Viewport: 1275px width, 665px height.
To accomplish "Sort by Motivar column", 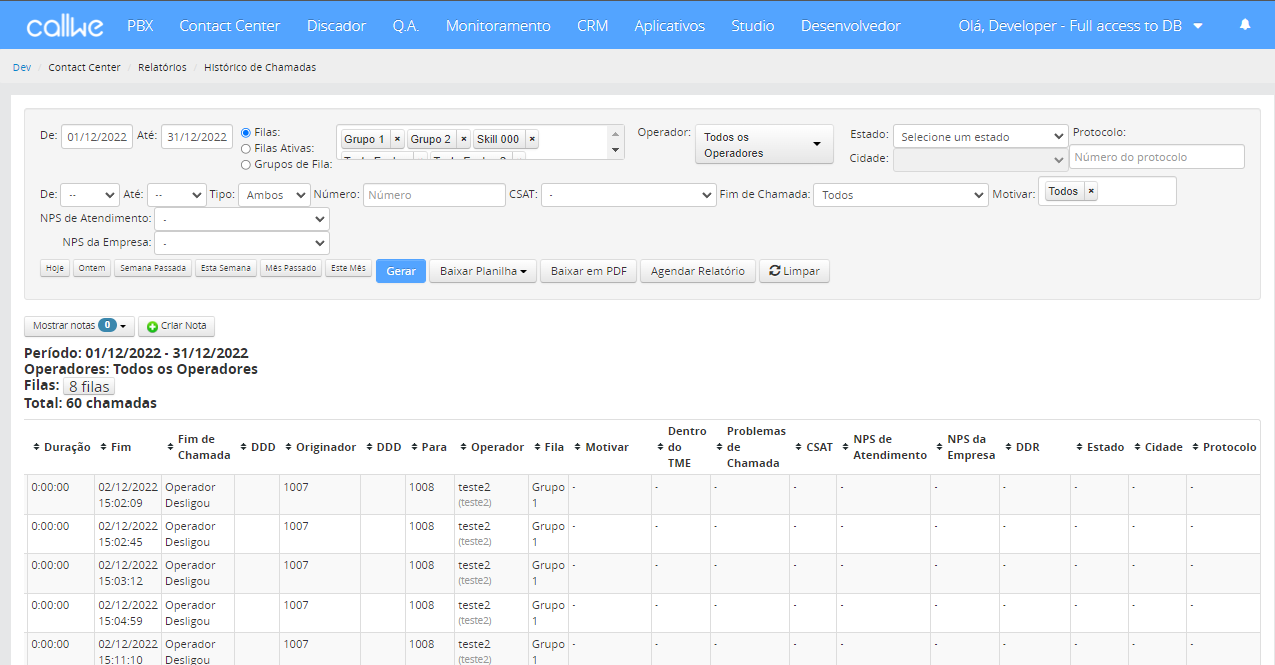I will pyautogui.click(x=601, y=447).
